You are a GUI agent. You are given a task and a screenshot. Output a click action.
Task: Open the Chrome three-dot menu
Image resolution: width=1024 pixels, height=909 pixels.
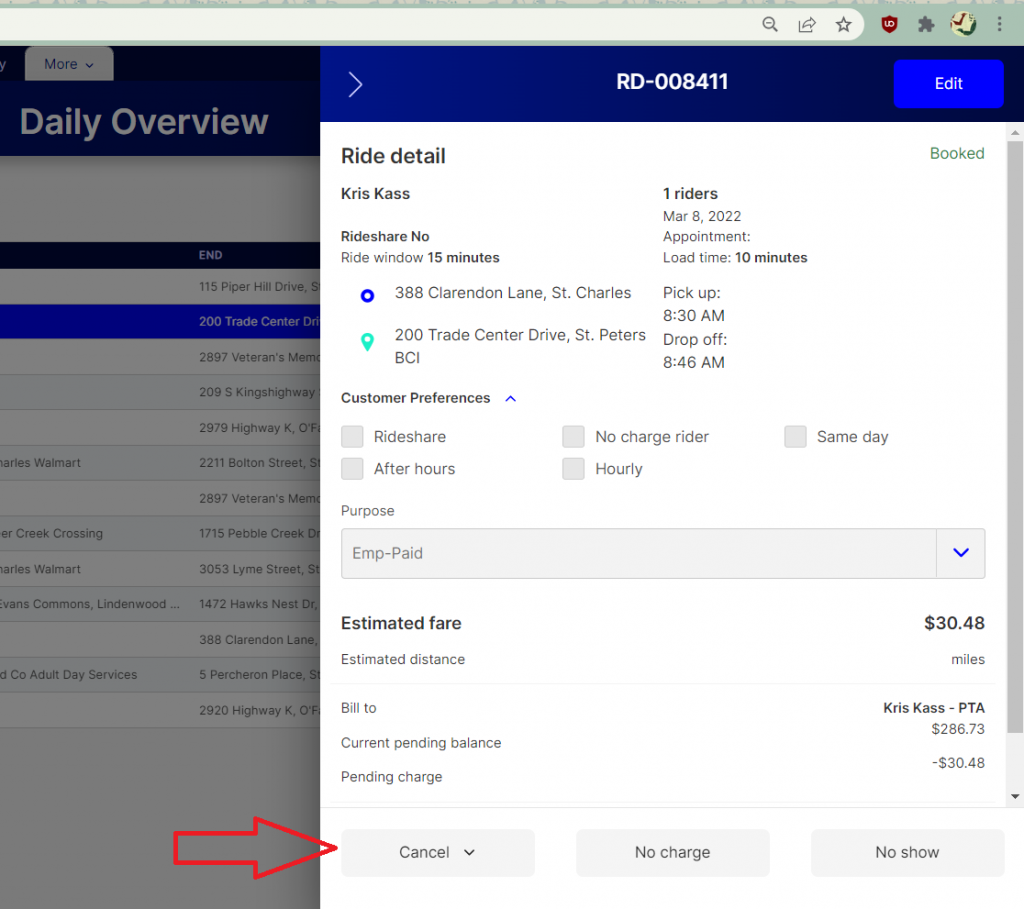pos(1000,25)
